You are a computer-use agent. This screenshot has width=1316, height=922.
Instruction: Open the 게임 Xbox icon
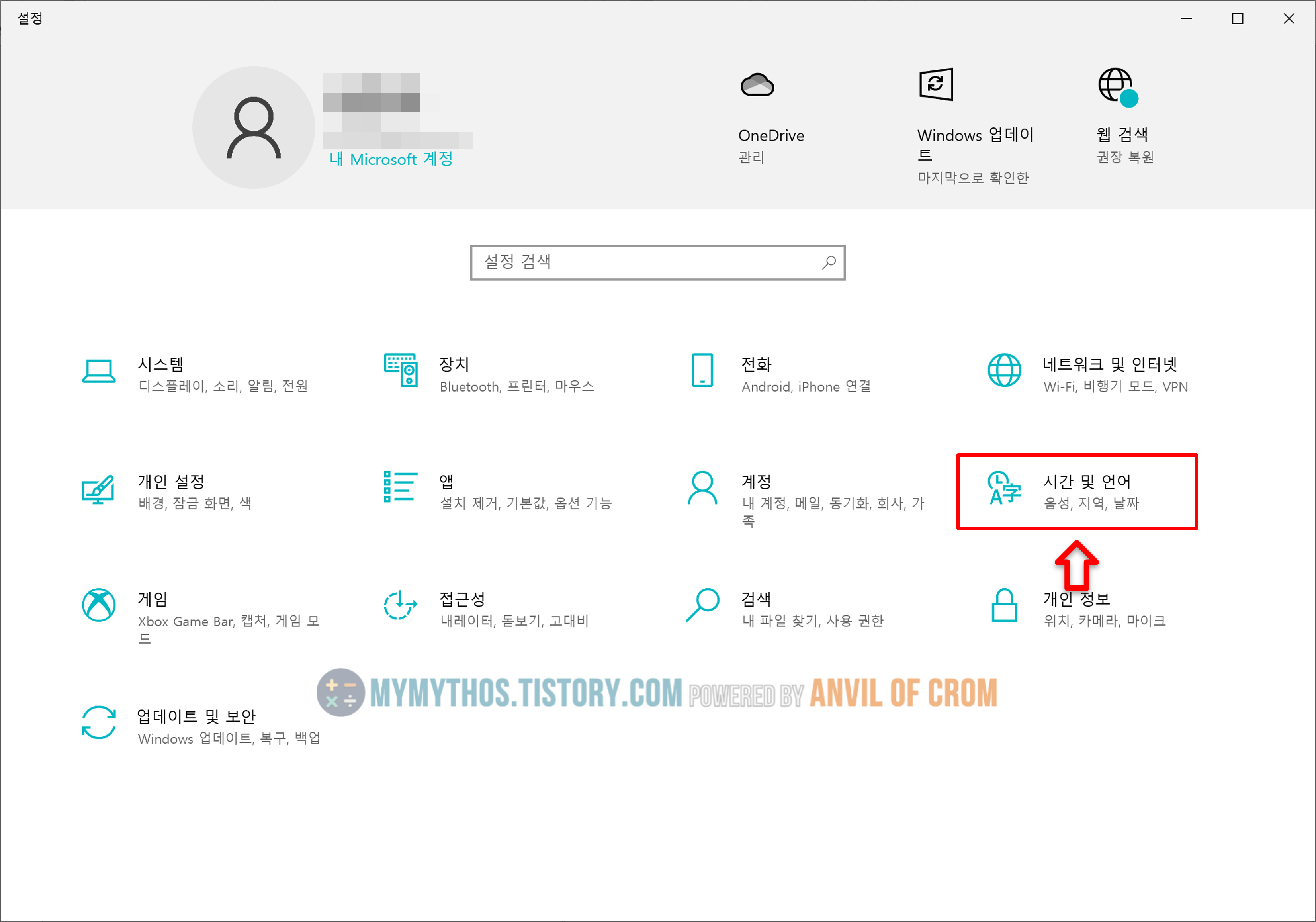[x=99, y=605]
